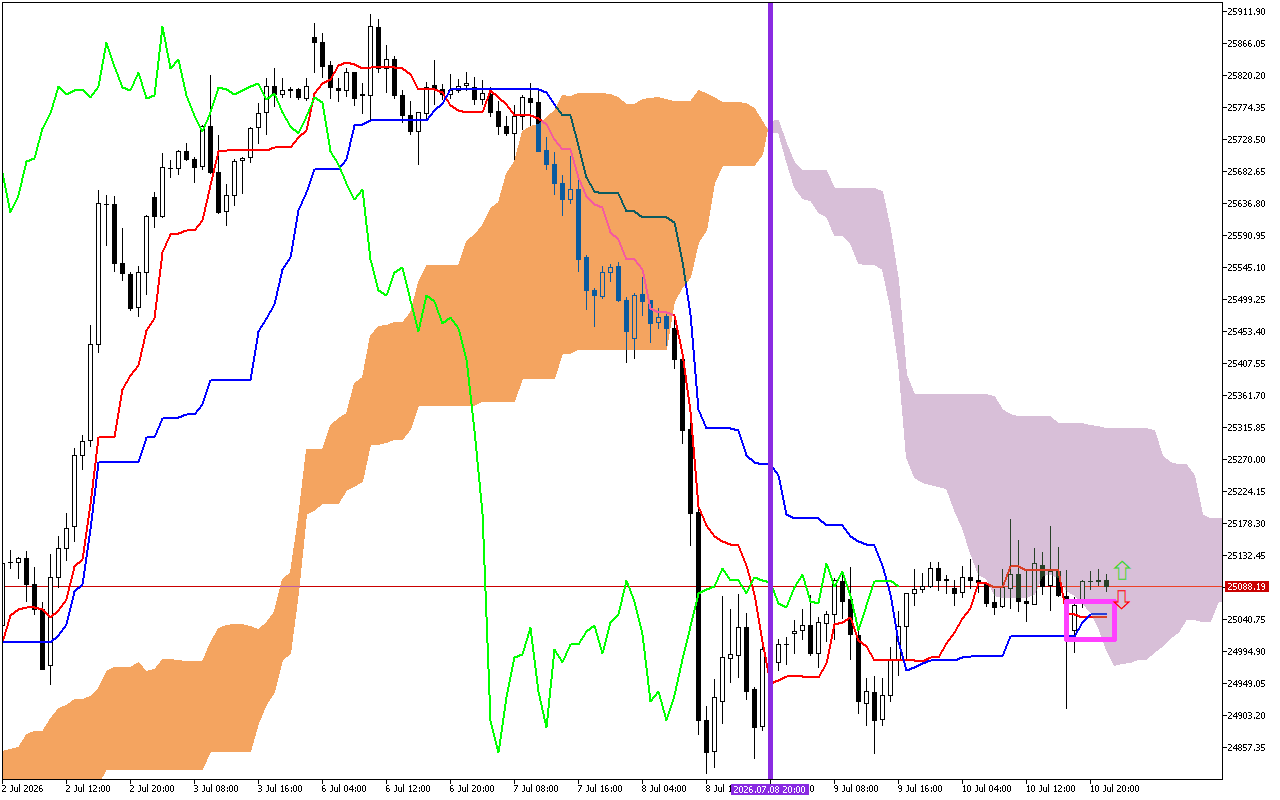Click price axis label 25636.80
Screen dimensions: 1280x800
[x=1248, y=203]
